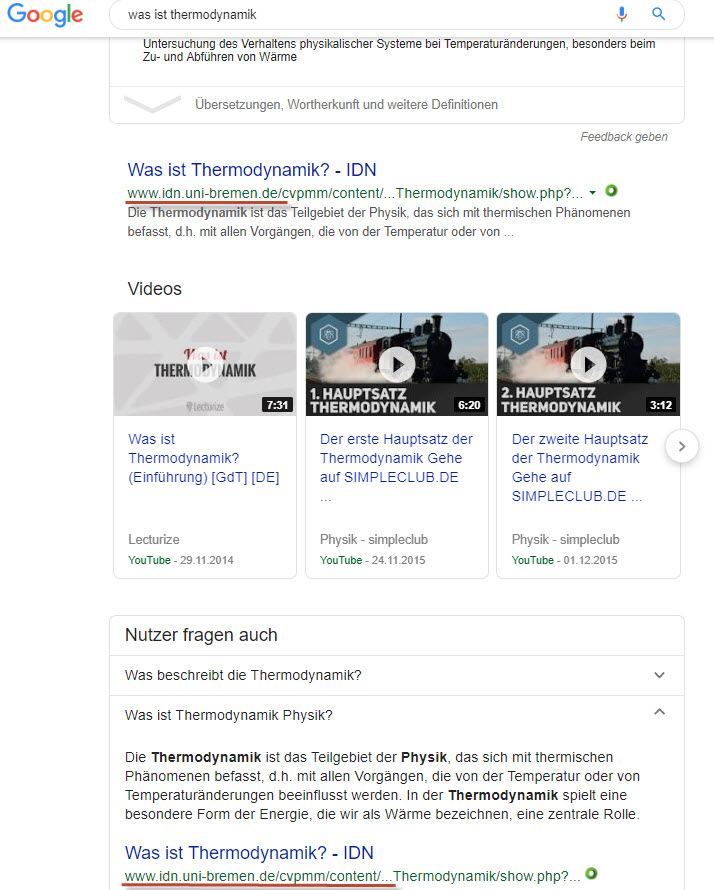714x890 pixels.
Task: Click bottom www.idn.uni-bremen.de URL in answer box
Action: click(x=352, y=876)
